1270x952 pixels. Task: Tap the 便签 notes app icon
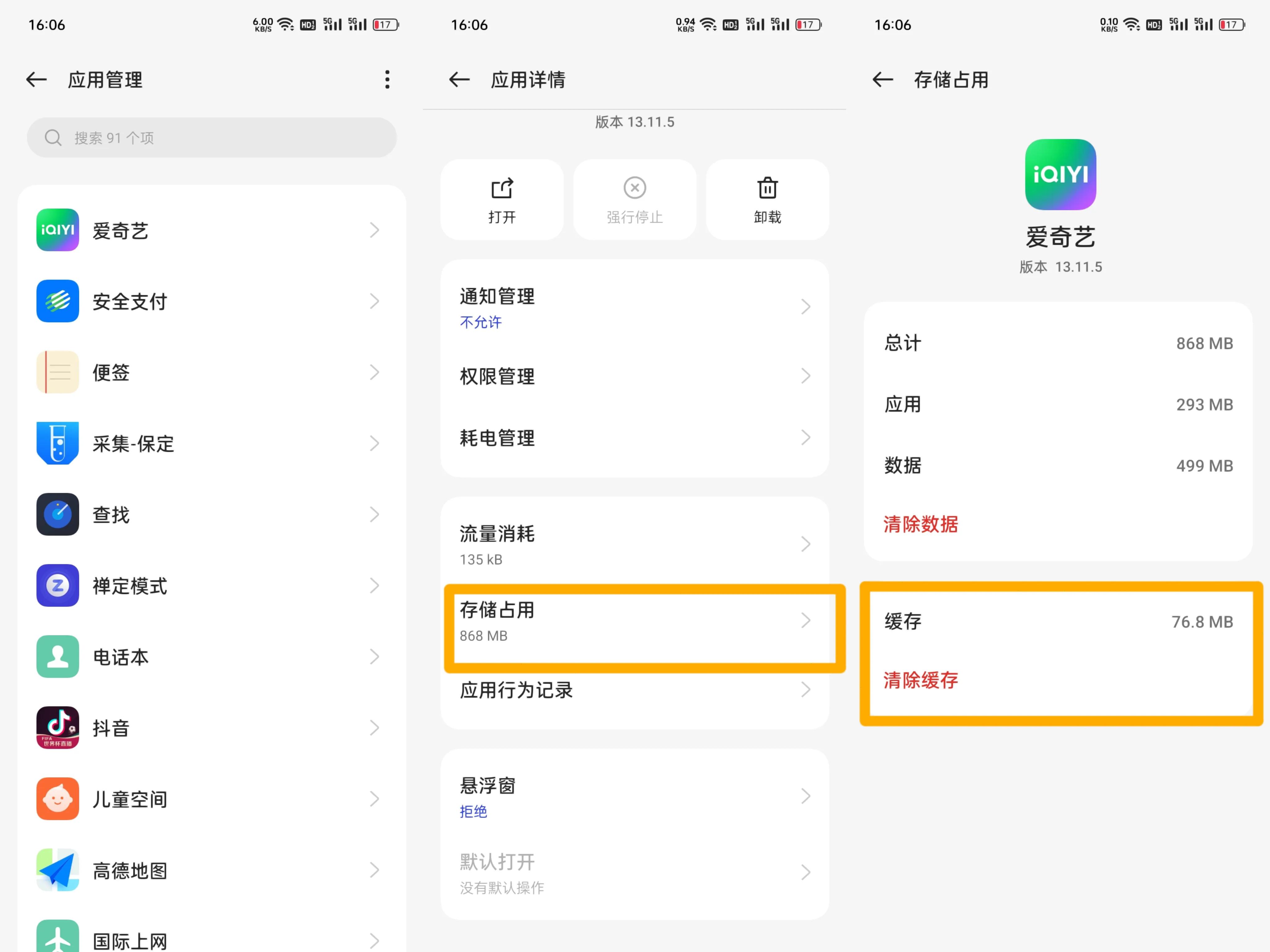coord(57,372)
